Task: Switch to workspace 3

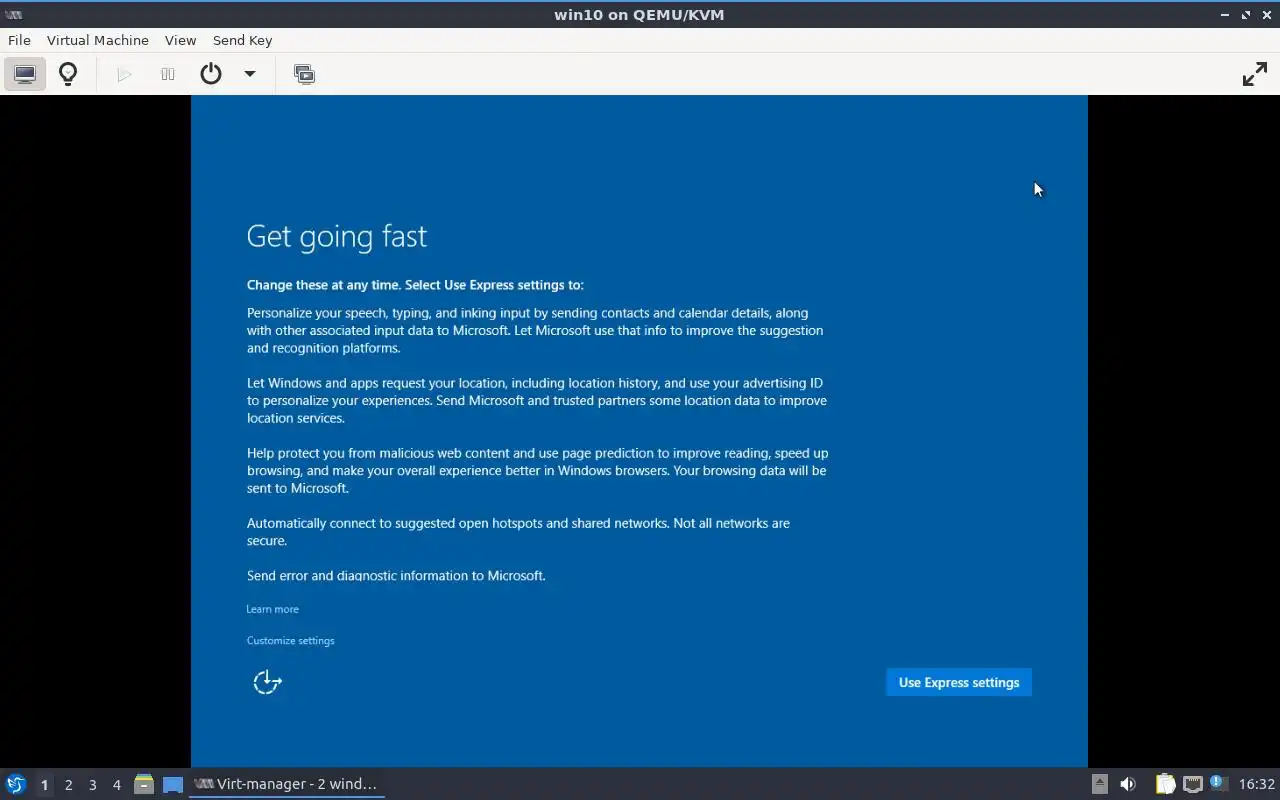Action: 92,785
